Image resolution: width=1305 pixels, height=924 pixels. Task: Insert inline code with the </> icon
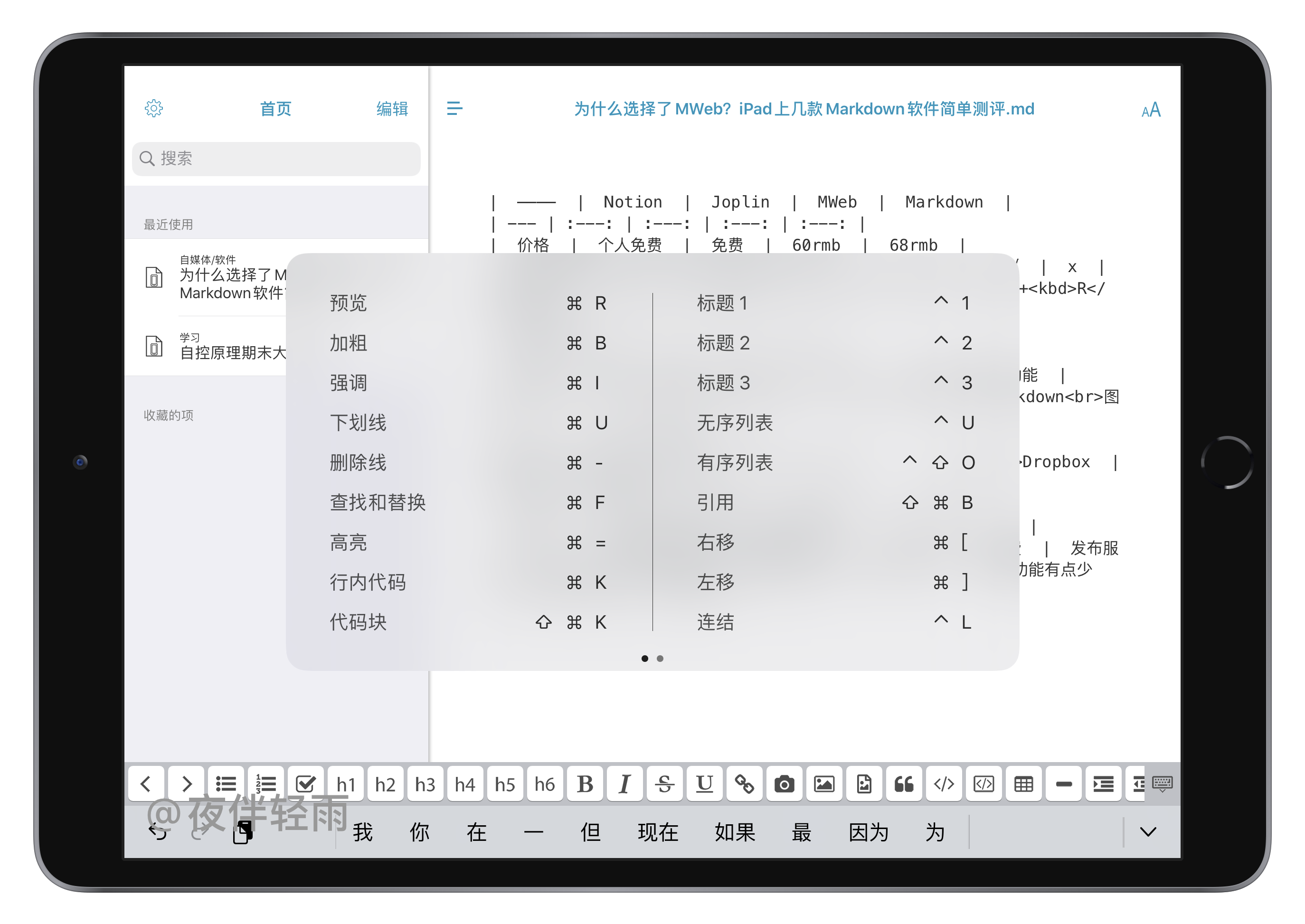click(x=944, y=783)
